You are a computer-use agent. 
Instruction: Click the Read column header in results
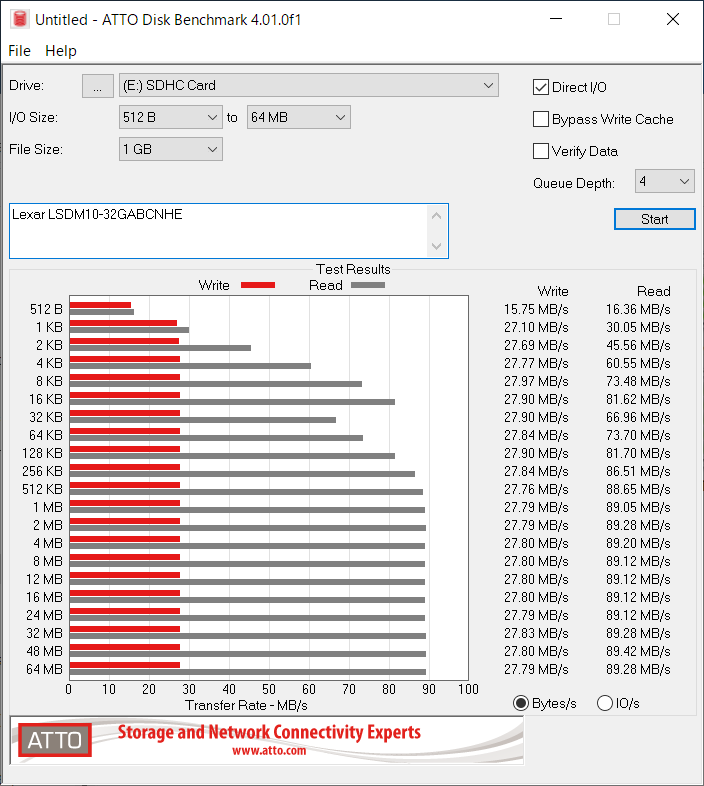pos(654,291)
